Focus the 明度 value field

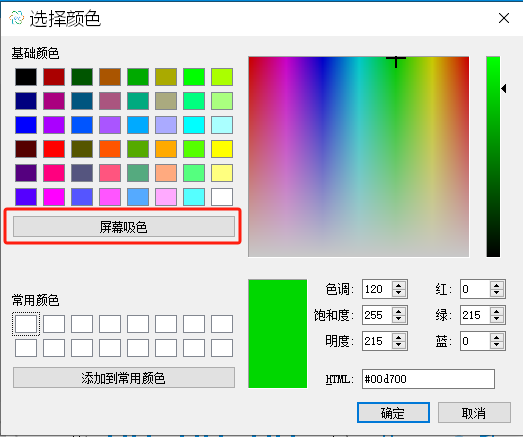coord(377,341)
